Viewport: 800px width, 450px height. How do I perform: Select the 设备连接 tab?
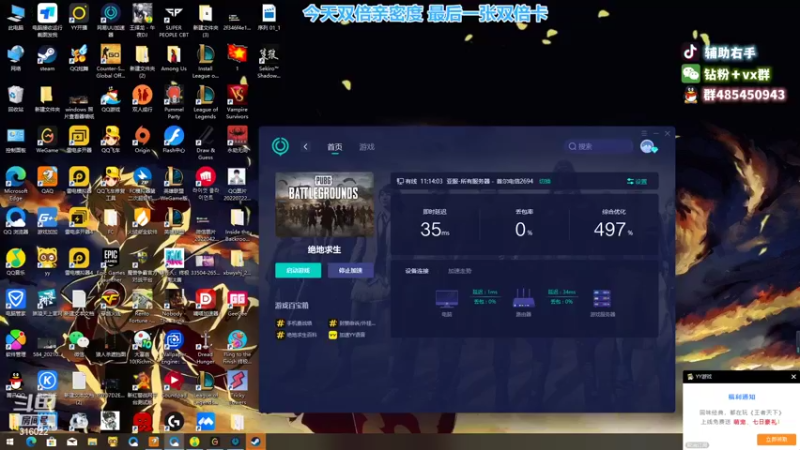coord(416,271)
